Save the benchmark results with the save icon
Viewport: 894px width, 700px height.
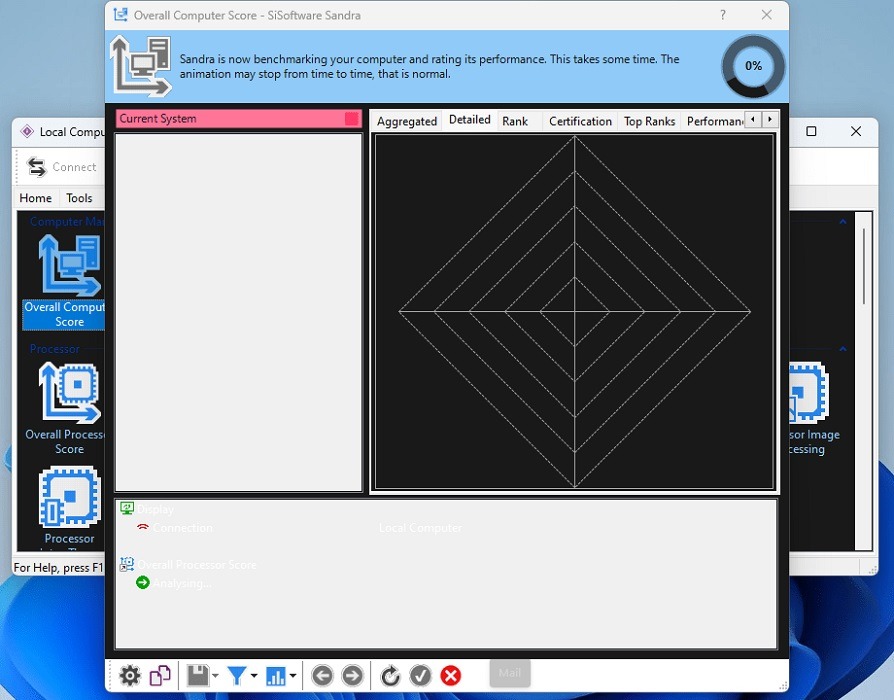tap(196, 675)
